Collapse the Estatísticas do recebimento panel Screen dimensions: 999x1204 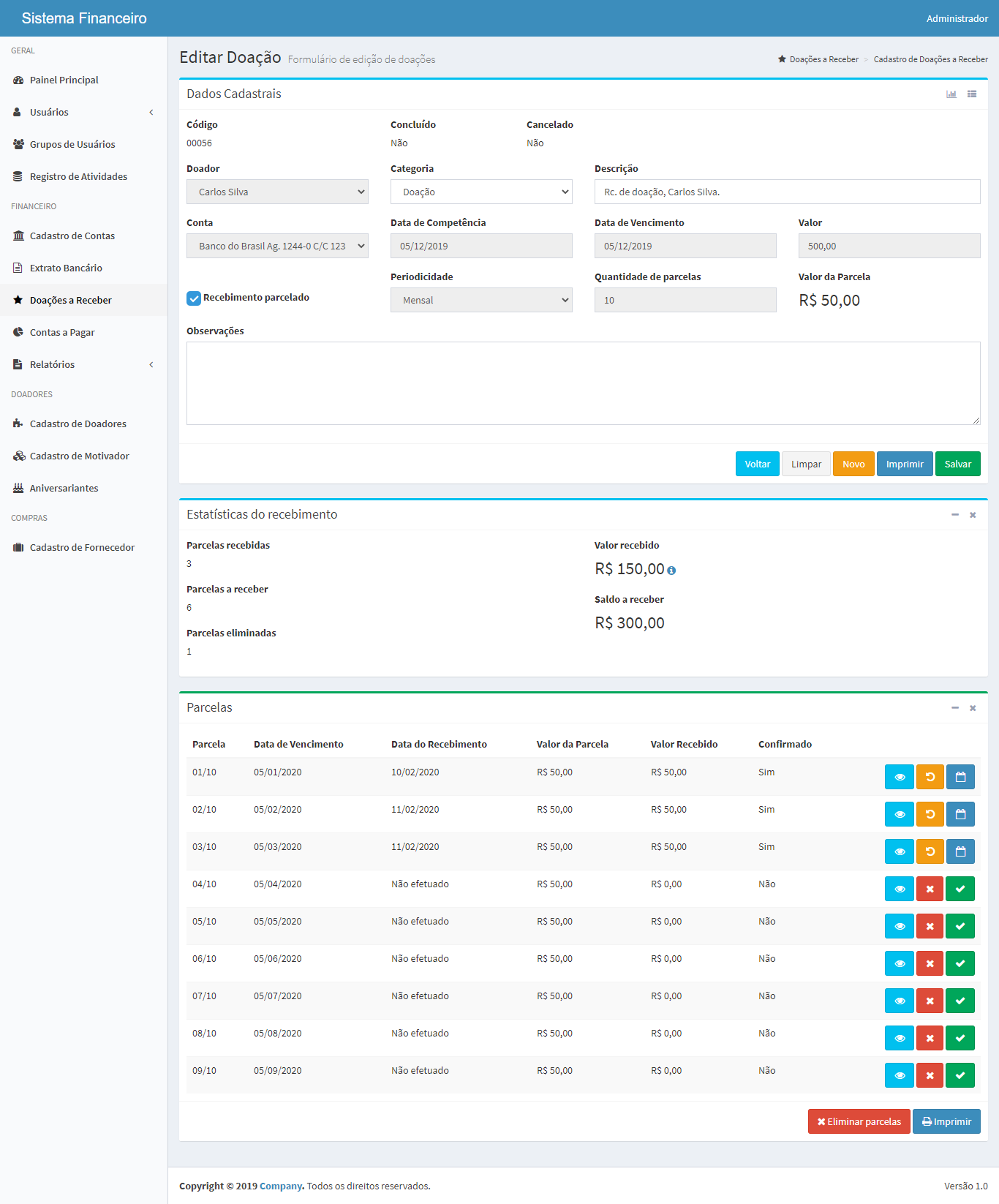[954, 515]
